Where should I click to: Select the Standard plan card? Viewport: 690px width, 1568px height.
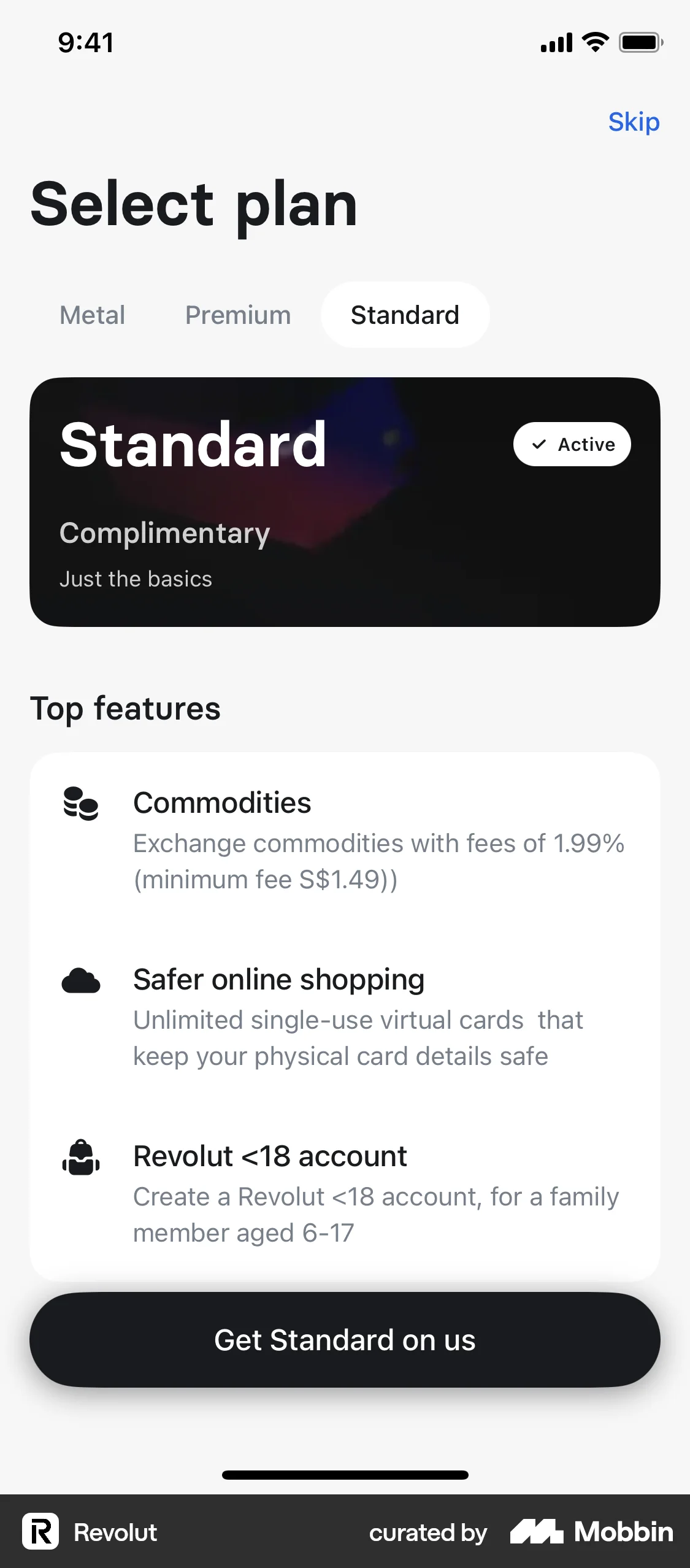point(345,500)
